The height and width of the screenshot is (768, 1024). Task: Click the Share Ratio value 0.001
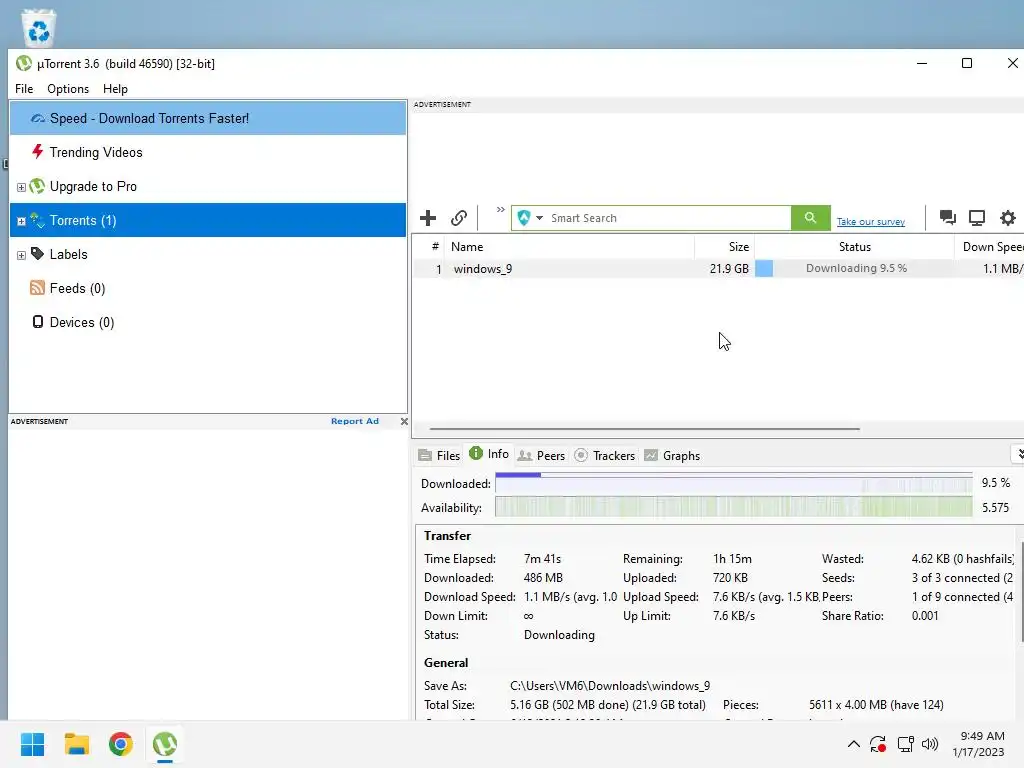tap(925, 616)
